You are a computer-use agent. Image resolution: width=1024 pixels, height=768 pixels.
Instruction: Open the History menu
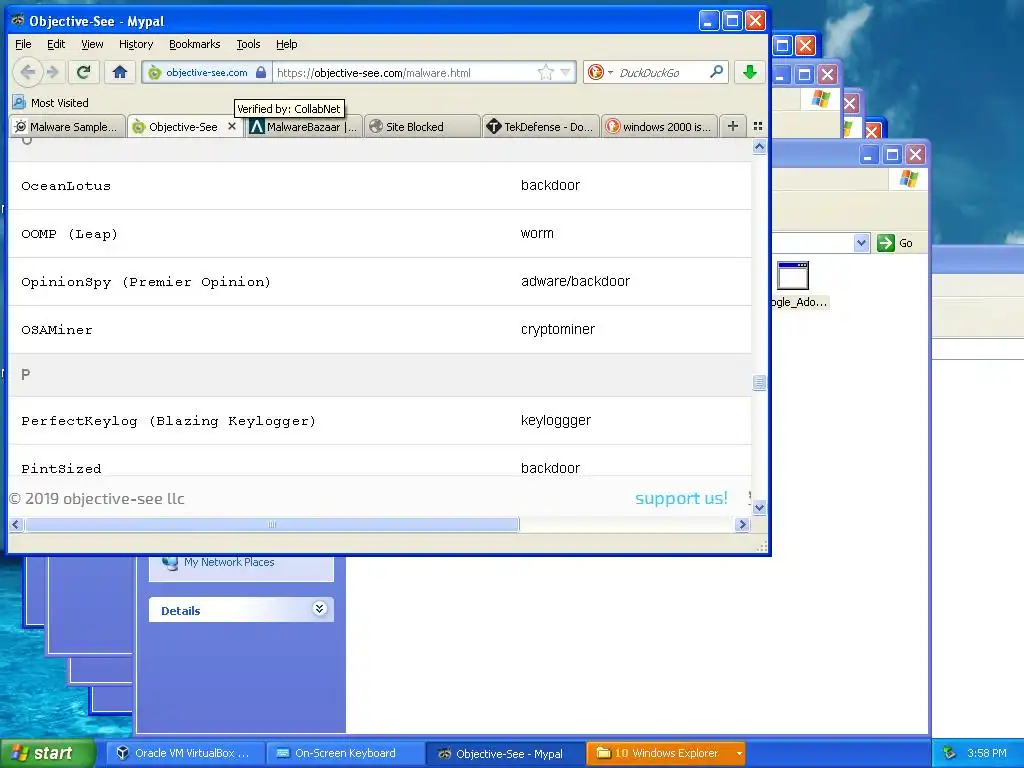(x=136, y=44)
